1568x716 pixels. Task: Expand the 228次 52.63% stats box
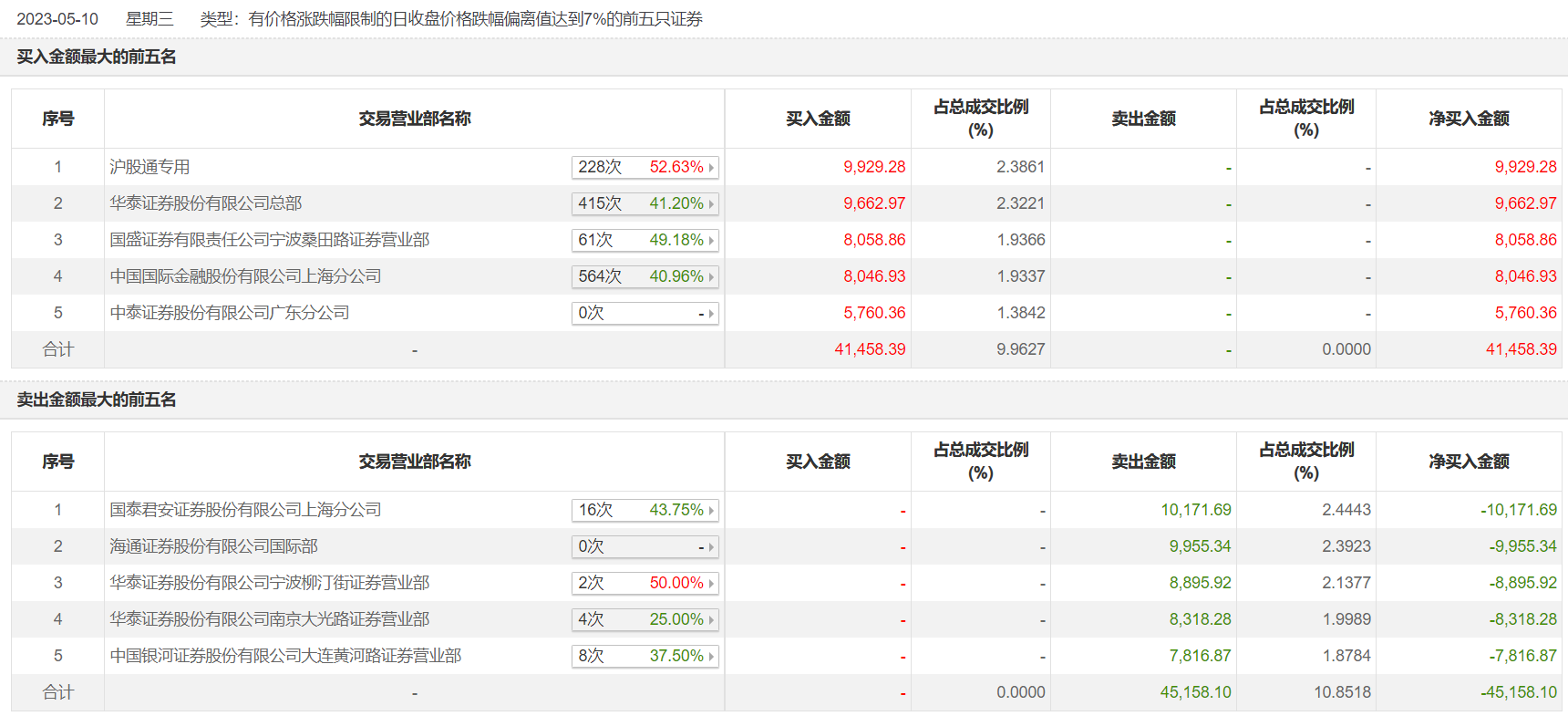pyautogui.click(x=645, y=167)
